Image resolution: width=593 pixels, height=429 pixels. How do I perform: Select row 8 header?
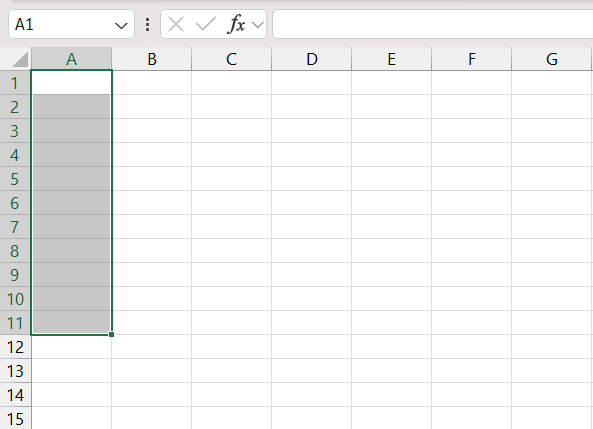(x=15, y=251)
